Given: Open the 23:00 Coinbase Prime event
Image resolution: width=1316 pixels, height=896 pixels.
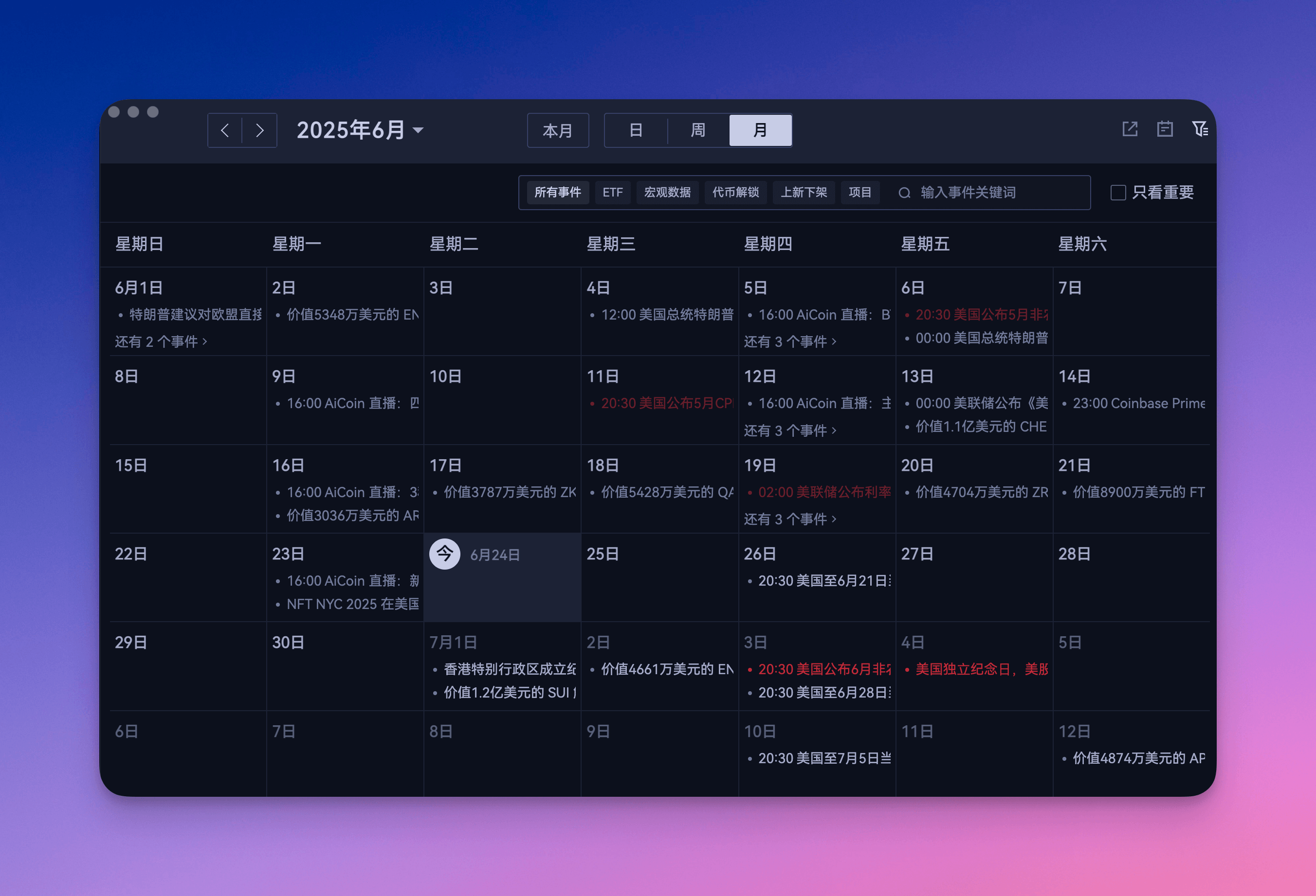Looking at the screenshot, I should [x=1133, y=403].
